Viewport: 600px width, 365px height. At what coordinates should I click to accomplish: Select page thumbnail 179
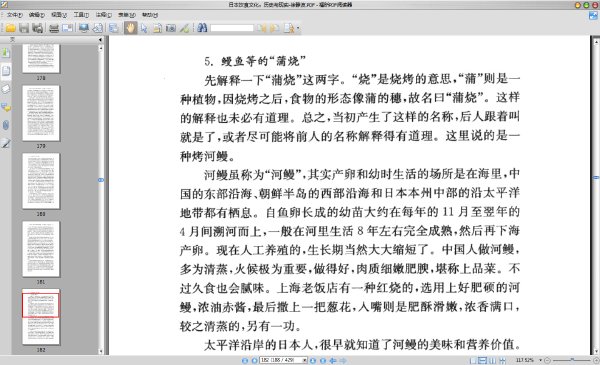(41, 113)
